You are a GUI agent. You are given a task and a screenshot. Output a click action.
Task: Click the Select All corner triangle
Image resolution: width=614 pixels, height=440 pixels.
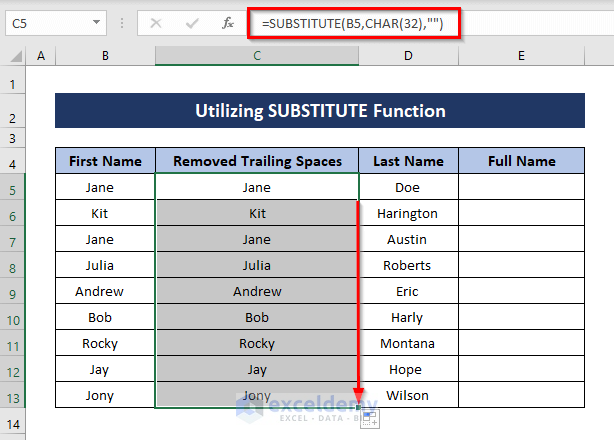(x=16, y=57)
